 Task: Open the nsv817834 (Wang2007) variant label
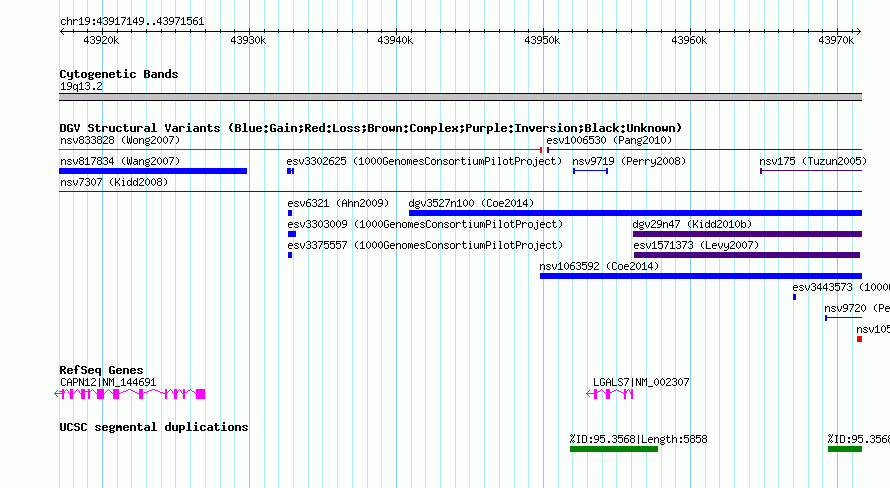120,161
